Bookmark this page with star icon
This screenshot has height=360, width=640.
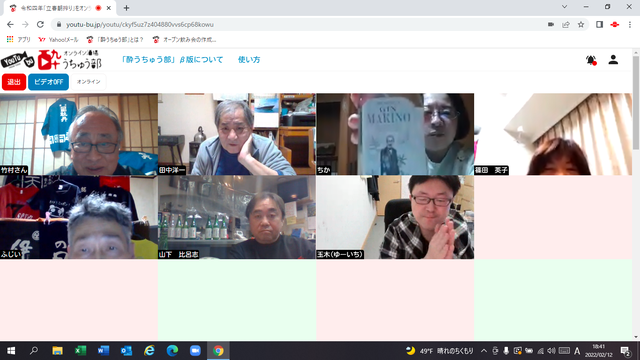coord(581,24)
